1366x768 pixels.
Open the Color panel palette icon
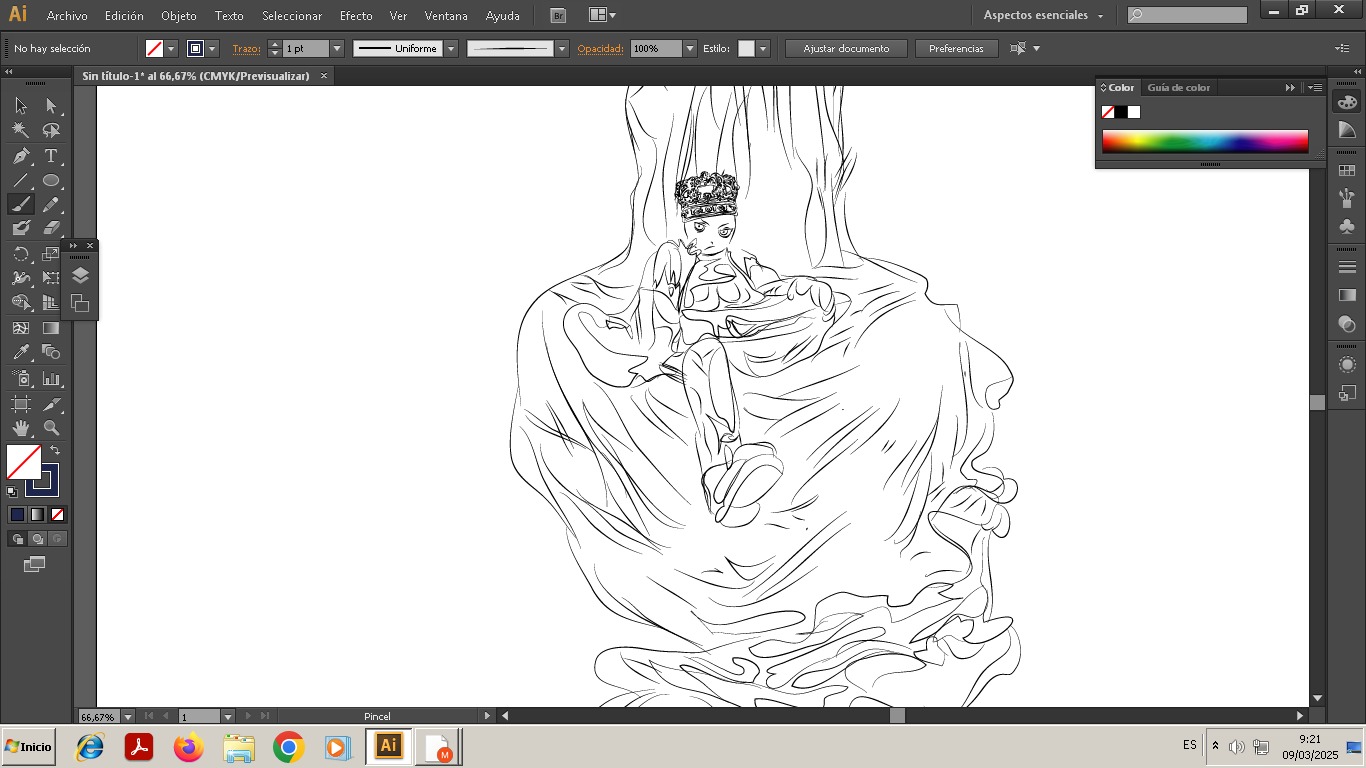[x=1347, y=102]
